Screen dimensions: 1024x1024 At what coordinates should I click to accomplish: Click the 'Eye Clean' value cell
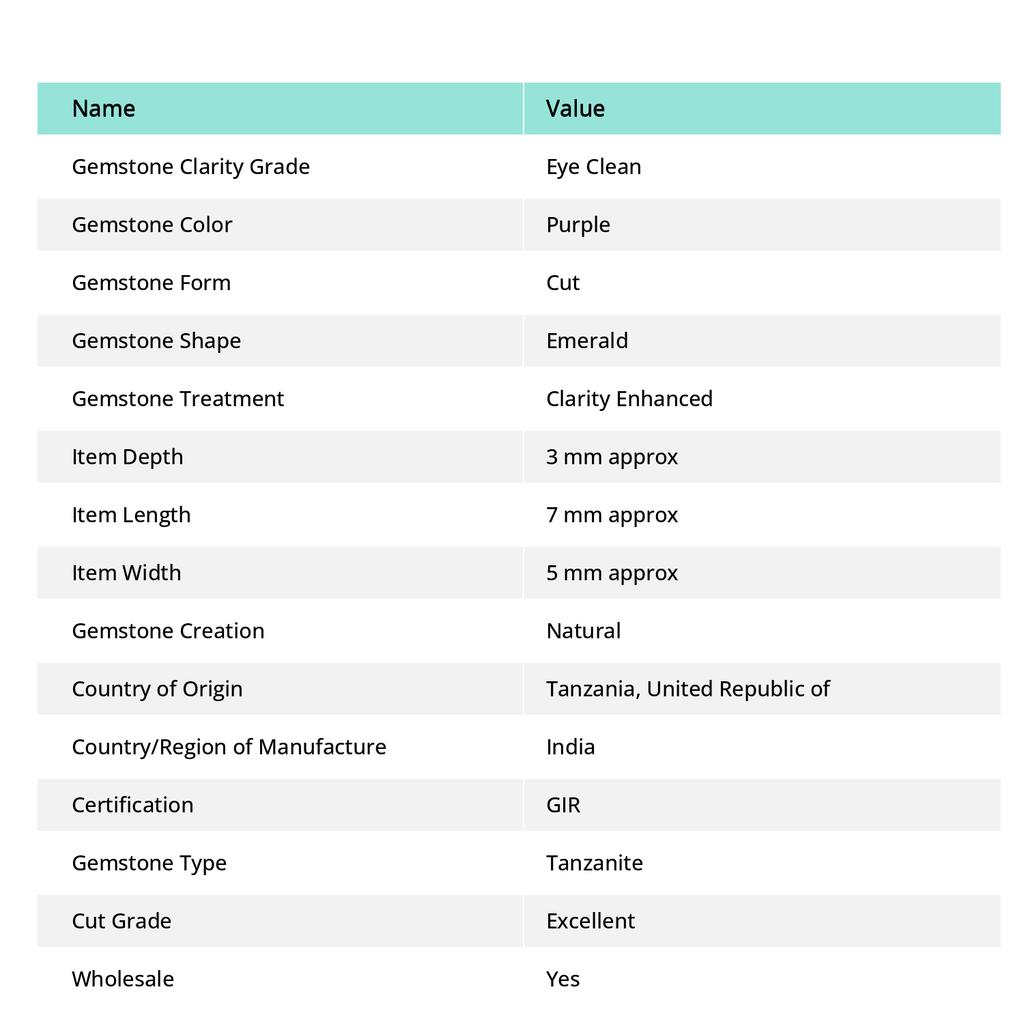pos(593,166)
